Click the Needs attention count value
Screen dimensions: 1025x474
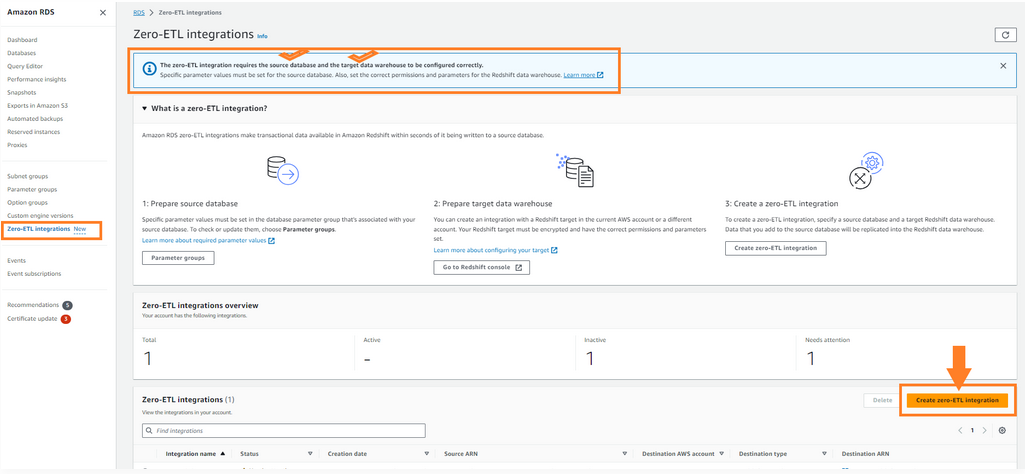pos(811,358)
